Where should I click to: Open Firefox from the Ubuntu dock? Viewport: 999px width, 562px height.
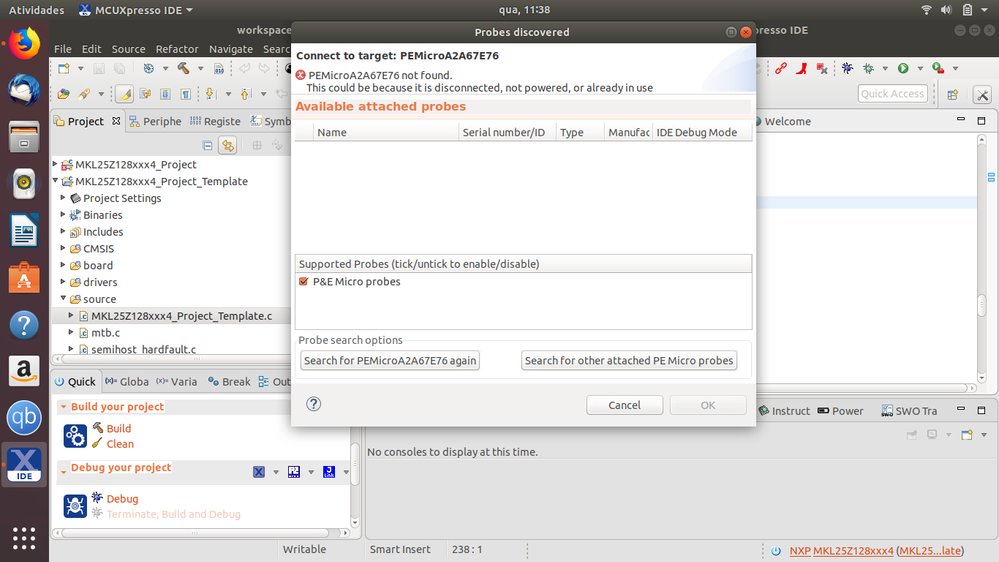pyautogui.click(x=24, y=43)
